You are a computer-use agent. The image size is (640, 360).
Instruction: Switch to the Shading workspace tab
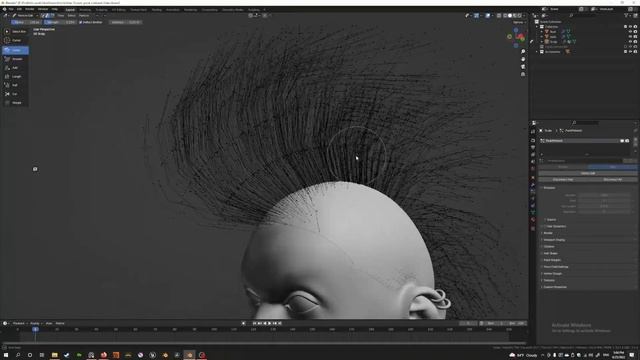(157, 9)
